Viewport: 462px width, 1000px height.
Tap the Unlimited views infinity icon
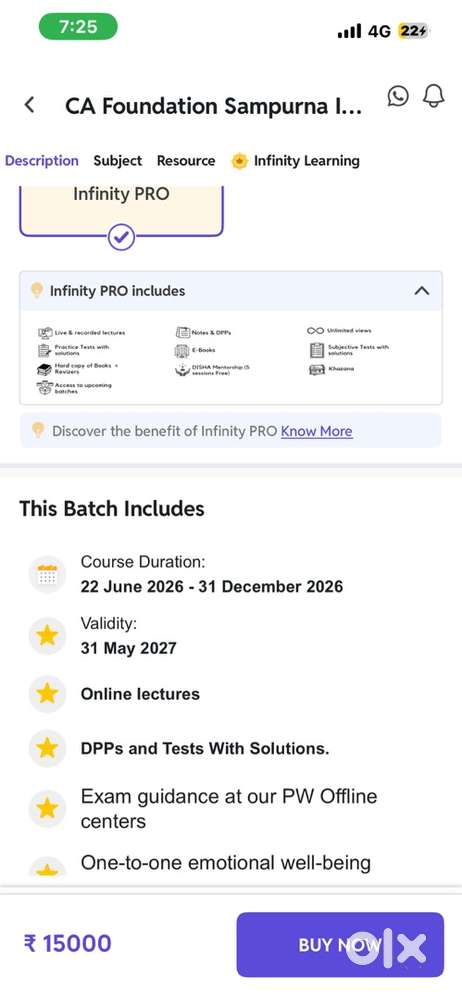(315, 330)
